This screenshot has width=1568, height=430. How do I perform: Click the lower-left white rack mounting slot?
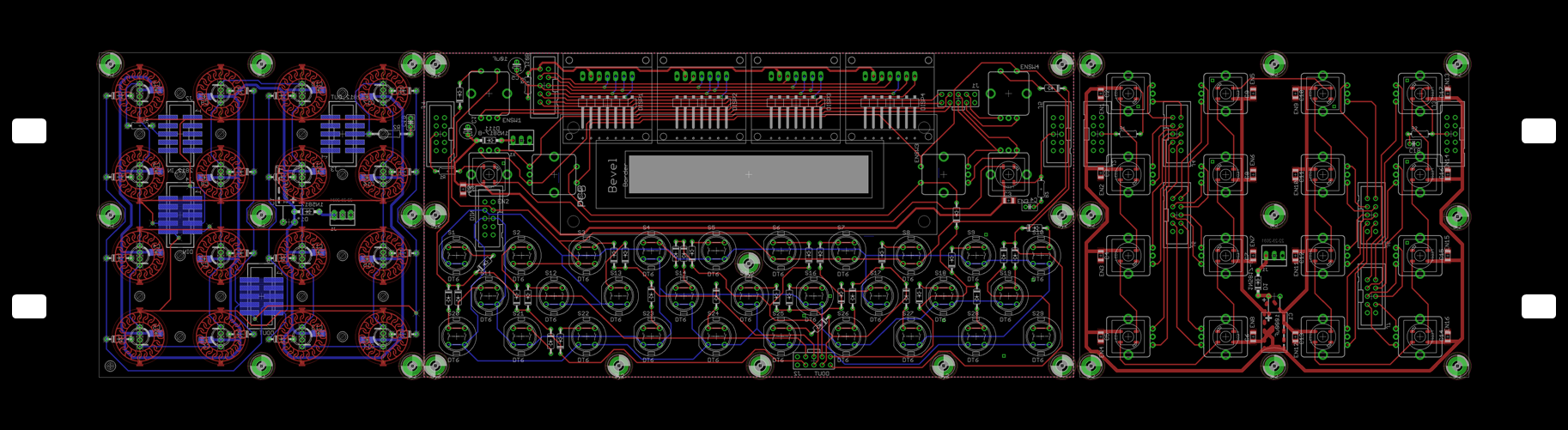click(29, 306)
